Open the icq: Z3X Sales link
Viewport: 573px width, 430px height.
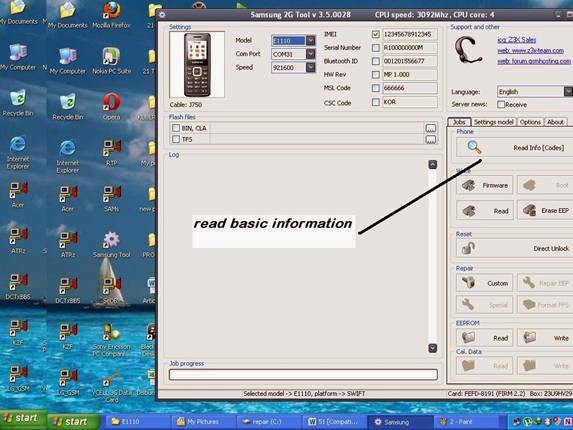click(x=516, y=39)
